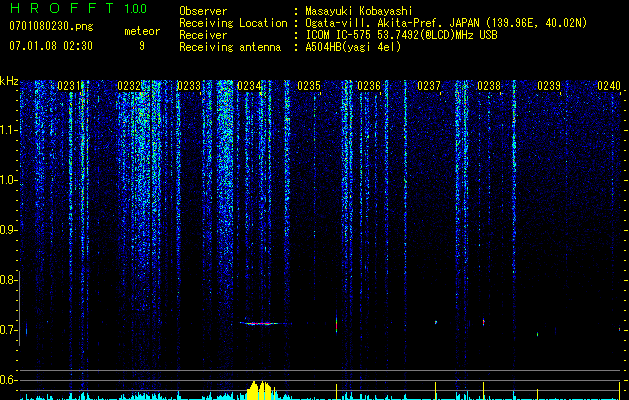This screenshot has height=400, width=629.
Task: Click the 1.0 kHz frequency label
Action: (7, 180)
